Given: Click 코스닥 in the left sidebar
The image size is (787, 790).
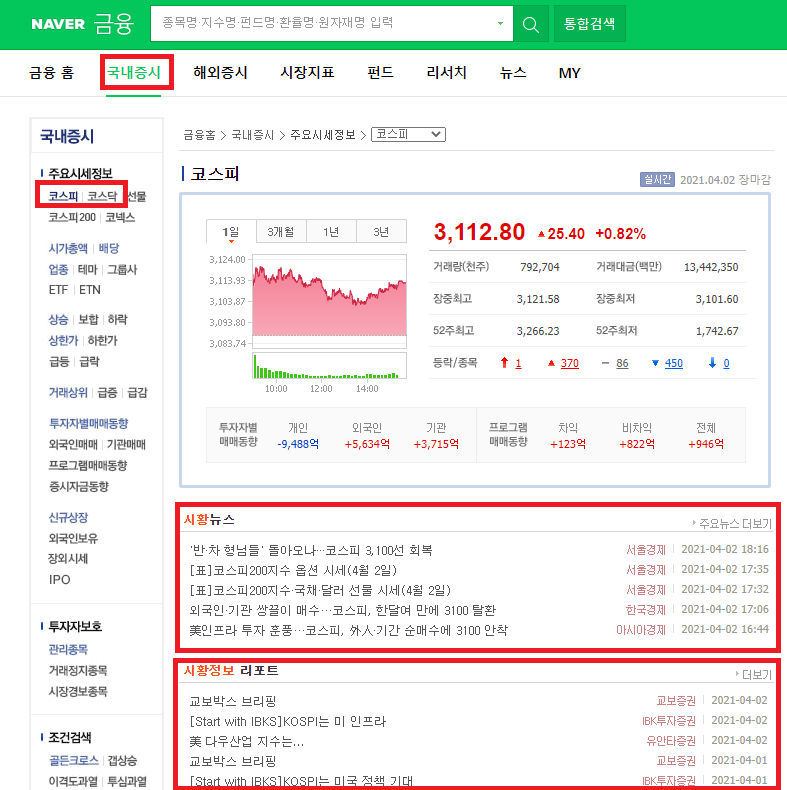Looking at the screenshot, I should [x=102, y=196].
